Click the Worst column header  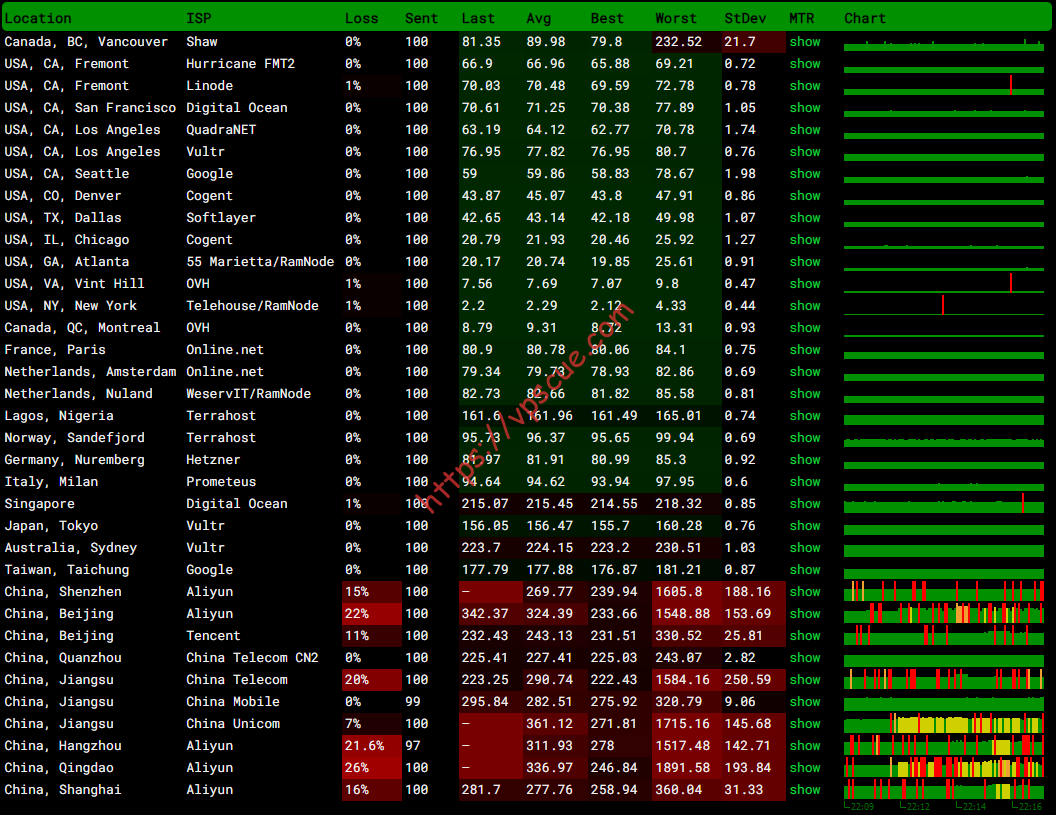676,19
